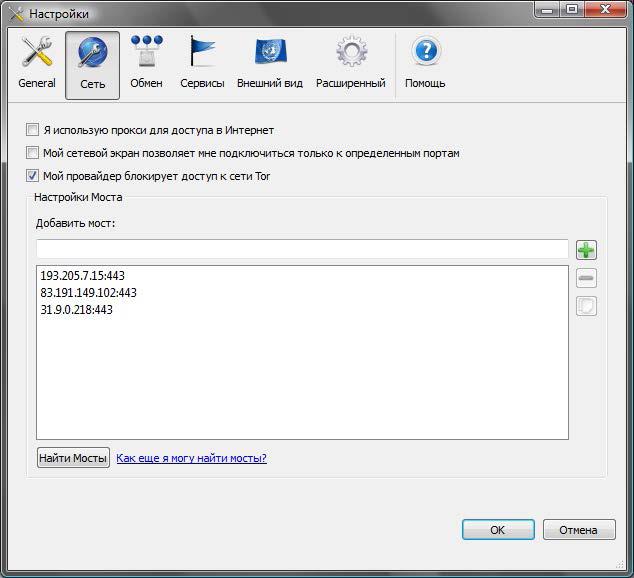634x578 pixels.
Task: Click the Добавить мост input field
Action: click(302, 249)
